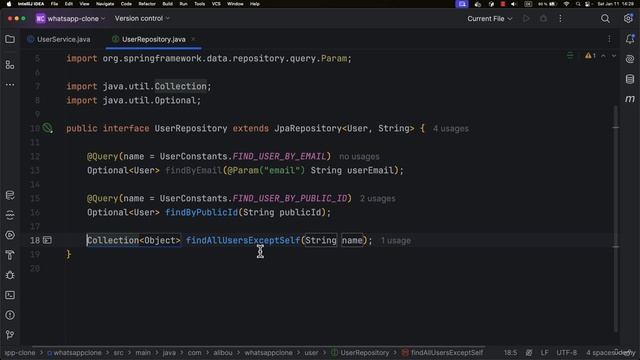Click cursor position 18:5 in status bar
Viewport: 640px width, 360px height.
pyautogui.click(x=510, y=352)
